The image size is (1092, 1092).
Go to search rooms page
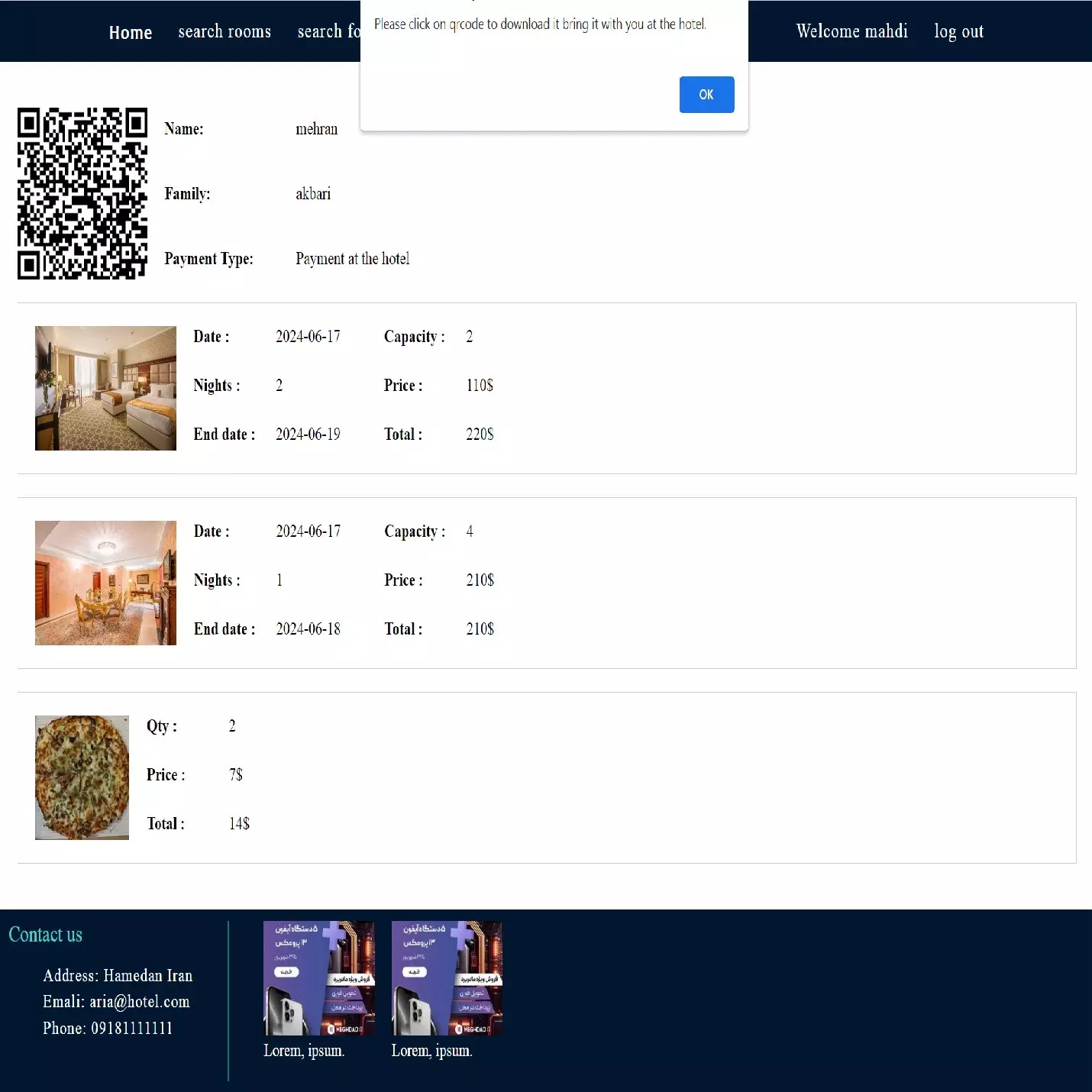click(225, 32)
